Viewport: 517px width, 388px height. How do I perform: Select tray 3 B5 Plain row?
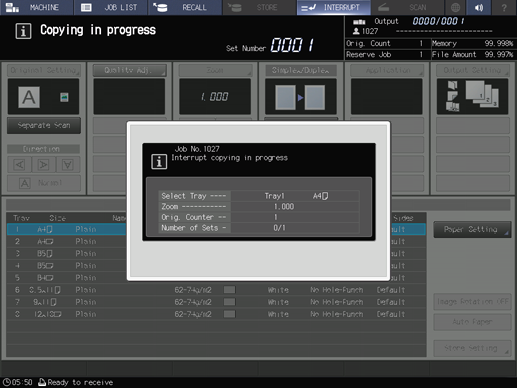click(x=216, y=254)
